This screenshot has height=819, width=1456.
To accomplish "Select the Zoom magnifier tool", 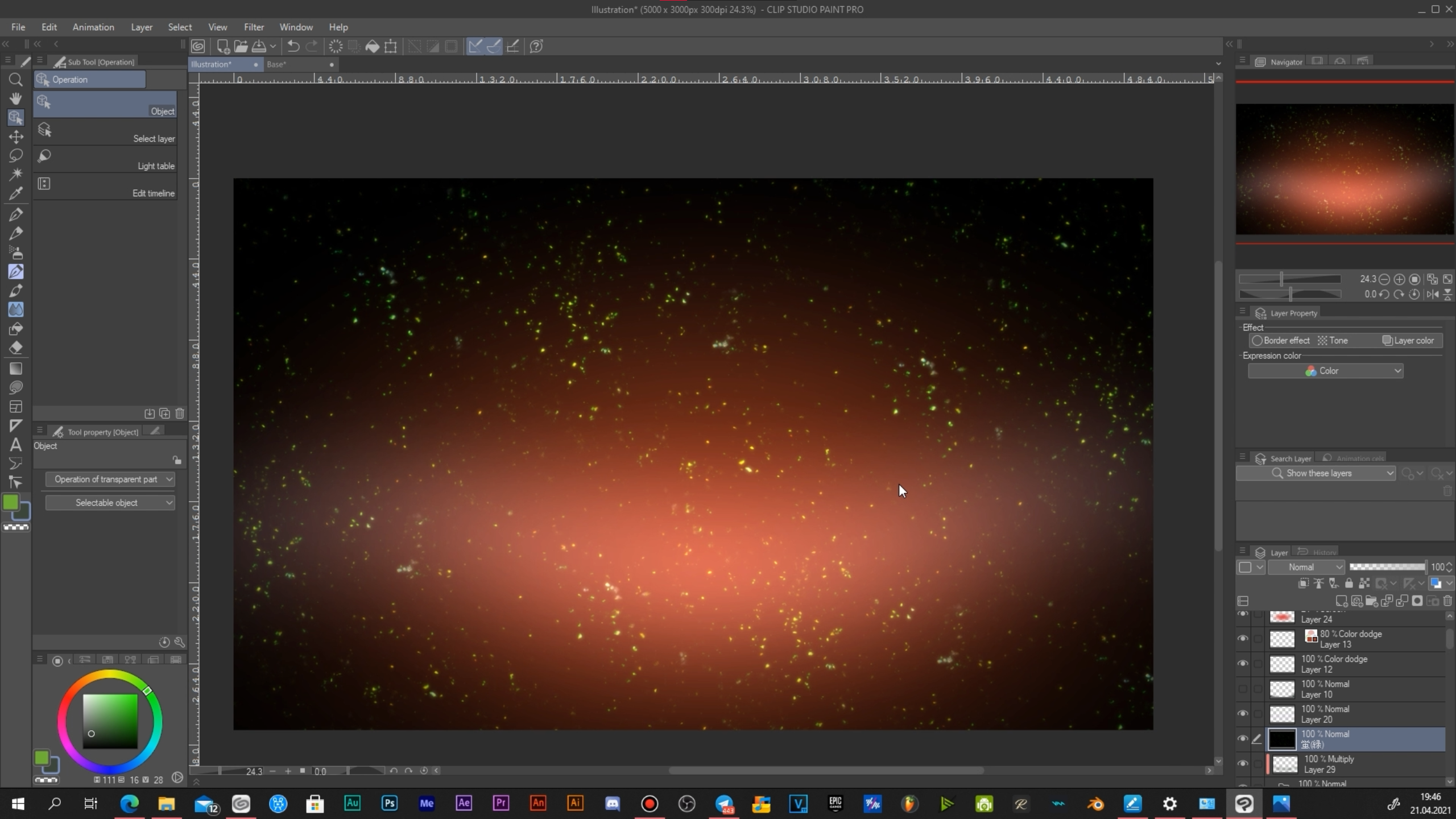I will (x=15, y=80).
